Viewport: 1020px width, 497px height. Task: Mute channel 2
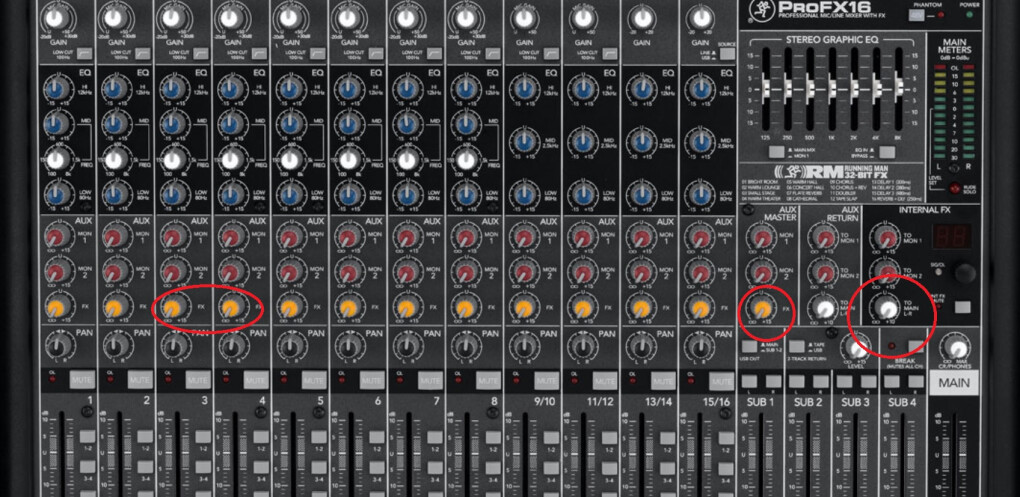coord(141,380)
